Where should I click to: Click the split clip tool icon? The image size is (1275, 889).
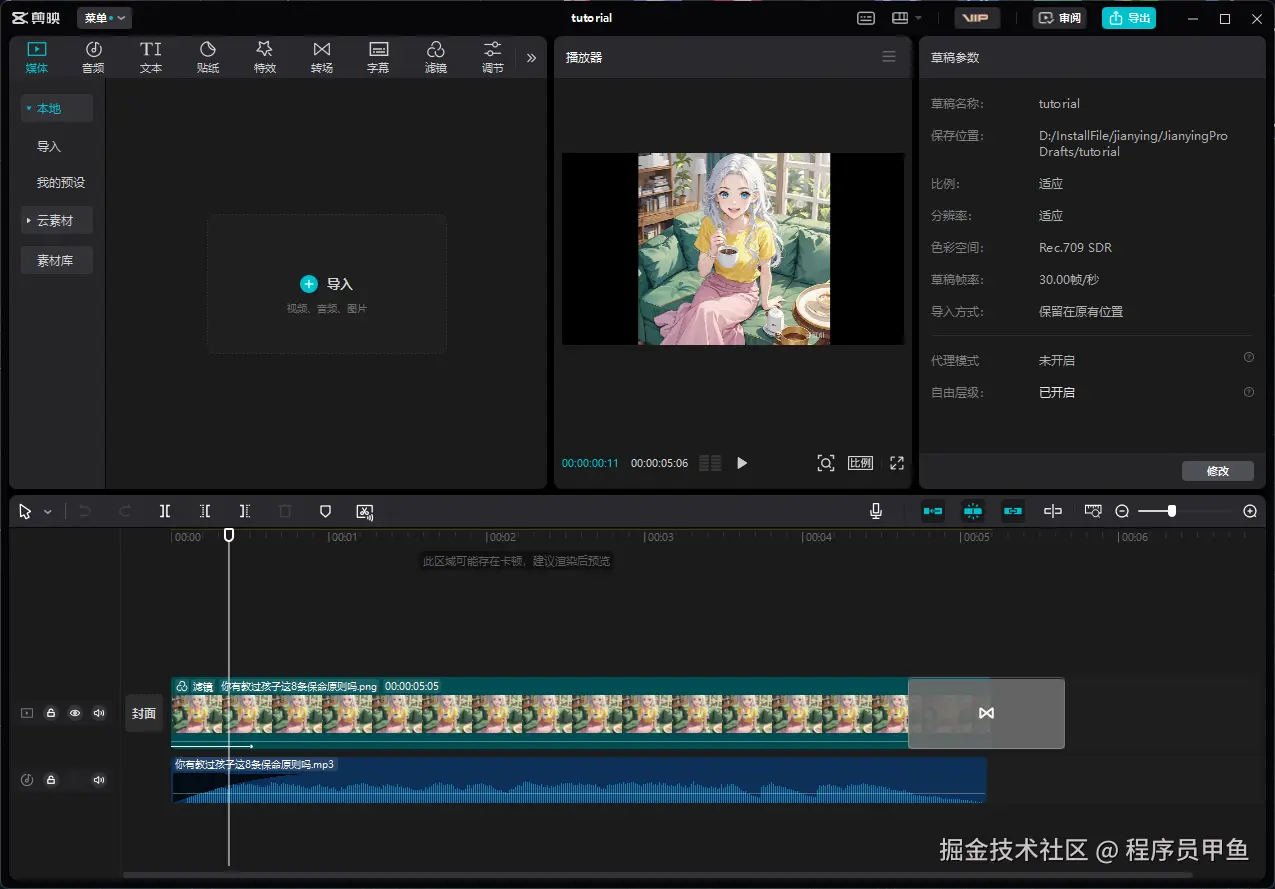click(165, 511)
